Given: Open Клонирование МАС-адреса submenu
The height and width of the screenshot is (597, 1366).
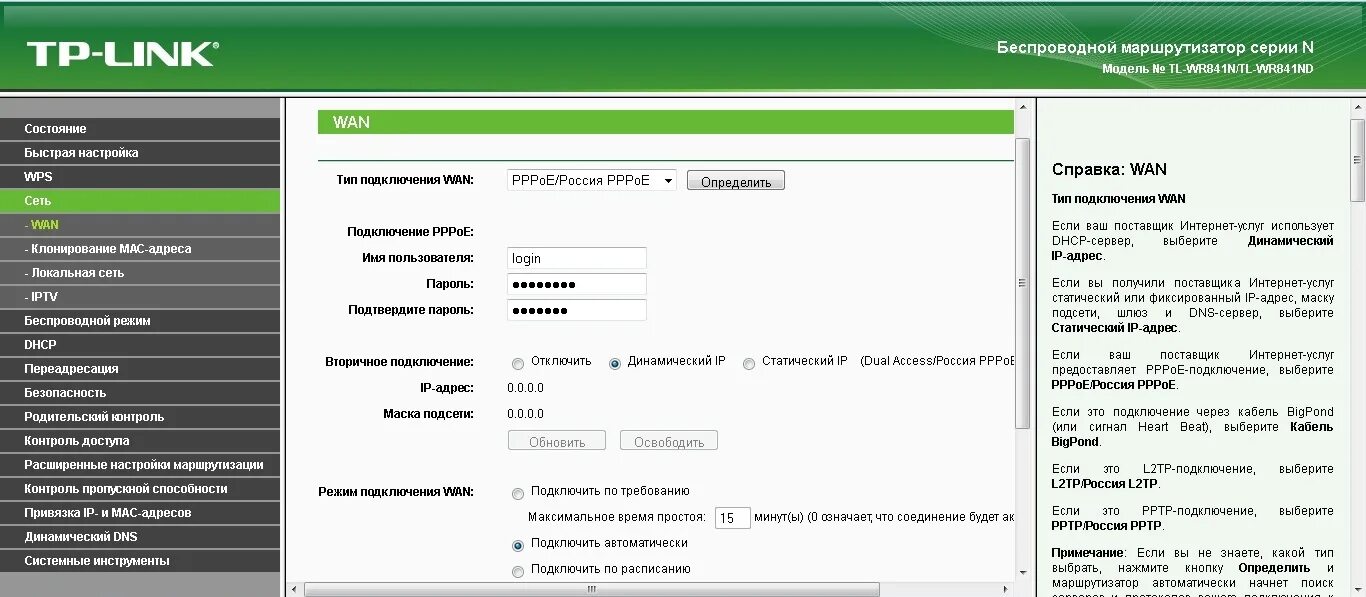Looking at the screenshot, I should [140, 249].
